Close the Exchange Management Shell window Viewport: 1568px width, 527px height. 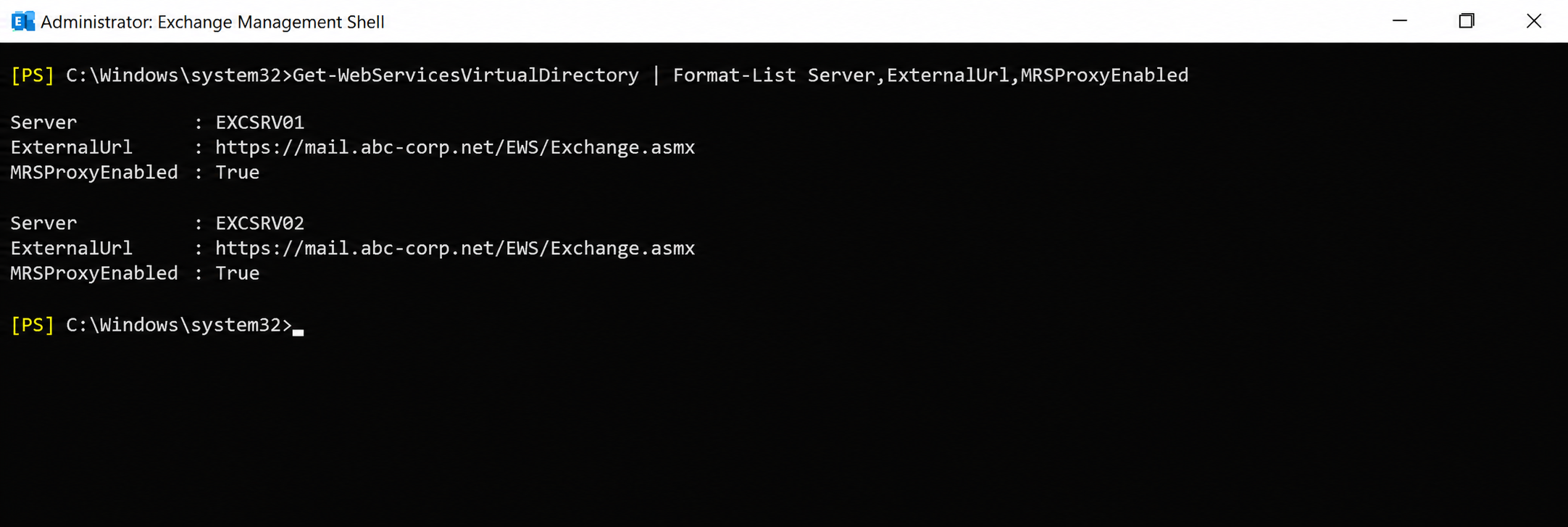coord(1534,21)
